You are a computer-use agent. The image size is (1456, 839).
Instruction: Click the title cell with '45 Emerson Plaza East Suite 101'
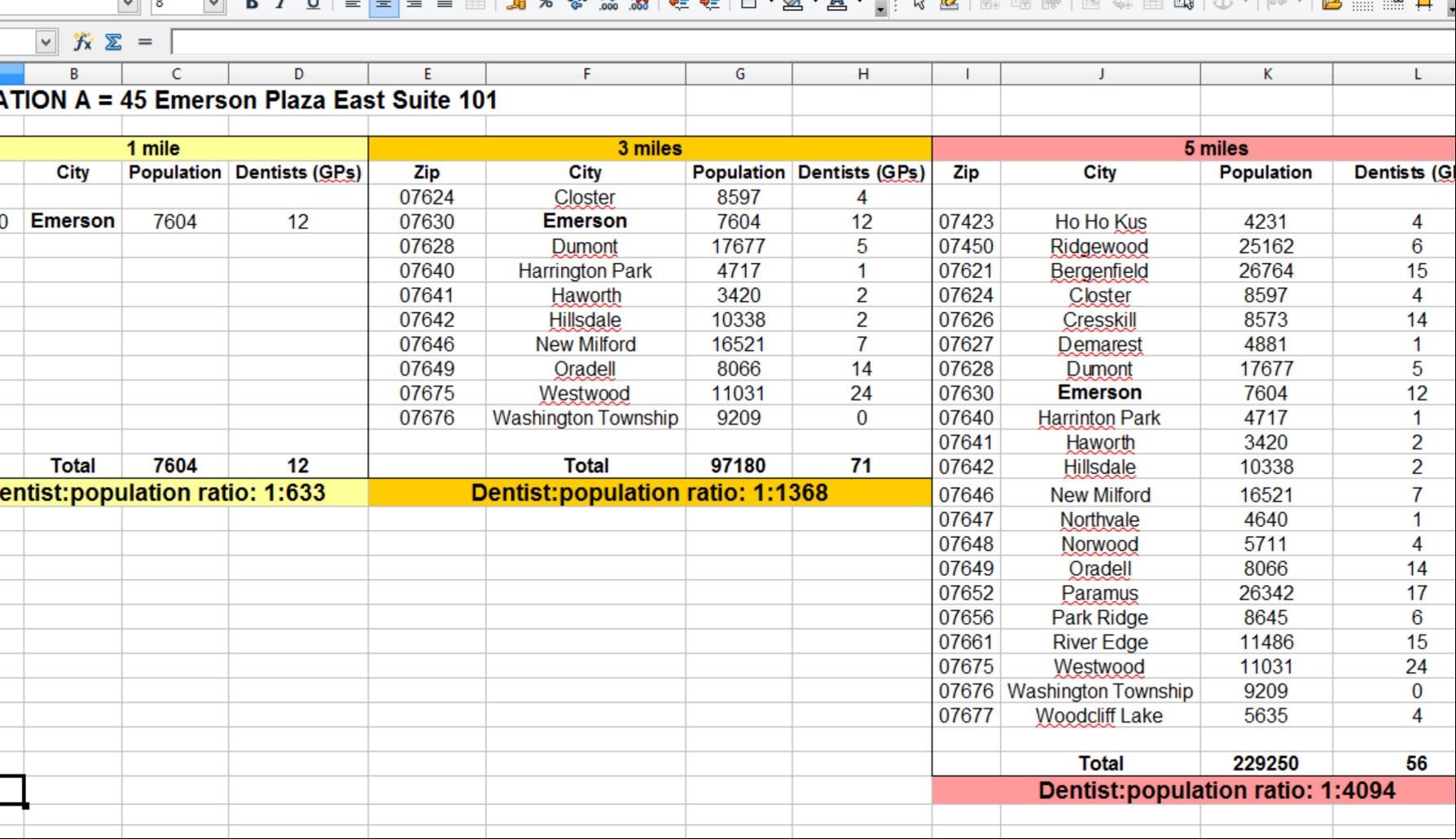coord(248,100)
